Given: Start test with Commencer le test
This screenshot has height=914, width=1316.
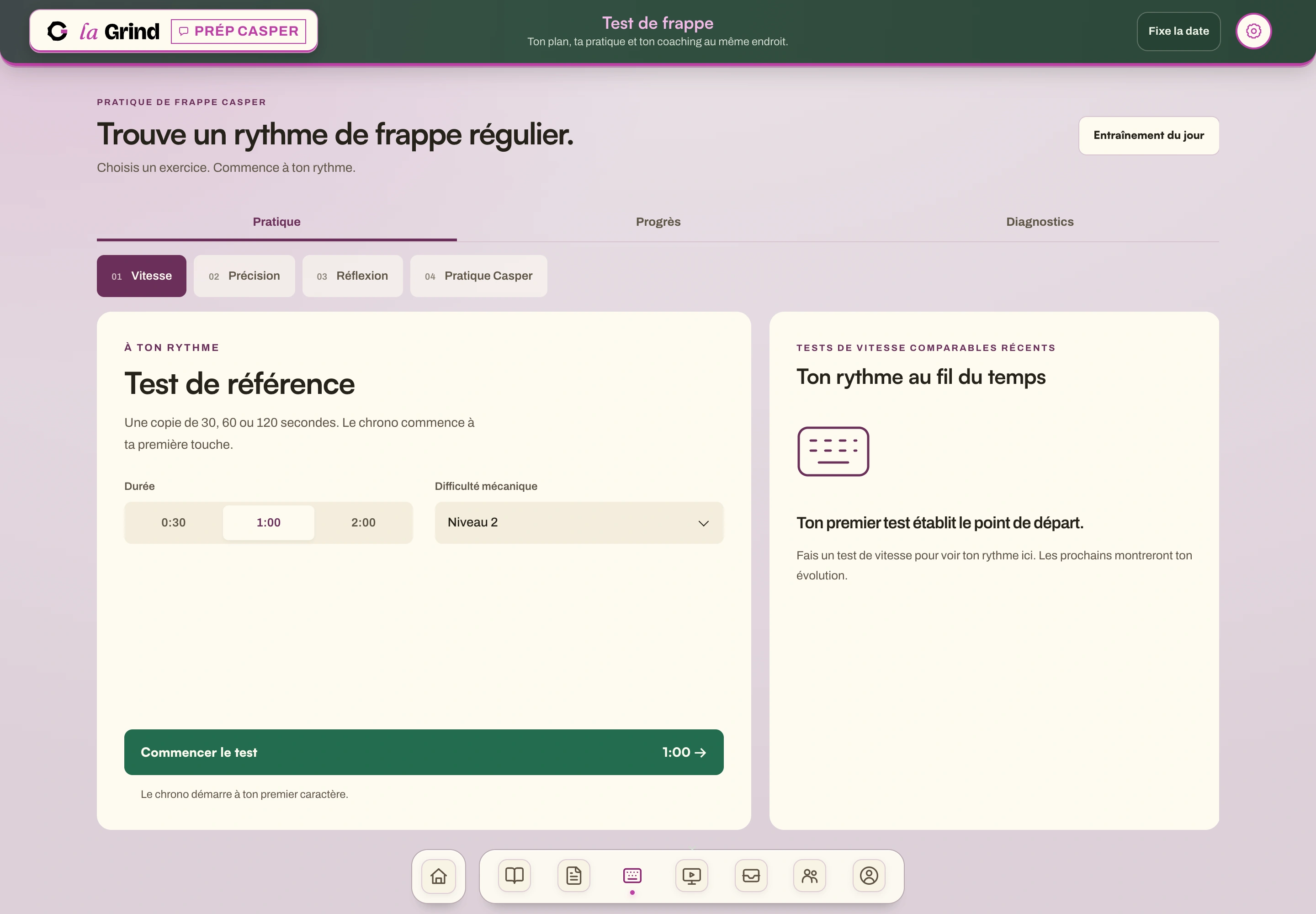Looking at the screenshot, I should [424, 752].
